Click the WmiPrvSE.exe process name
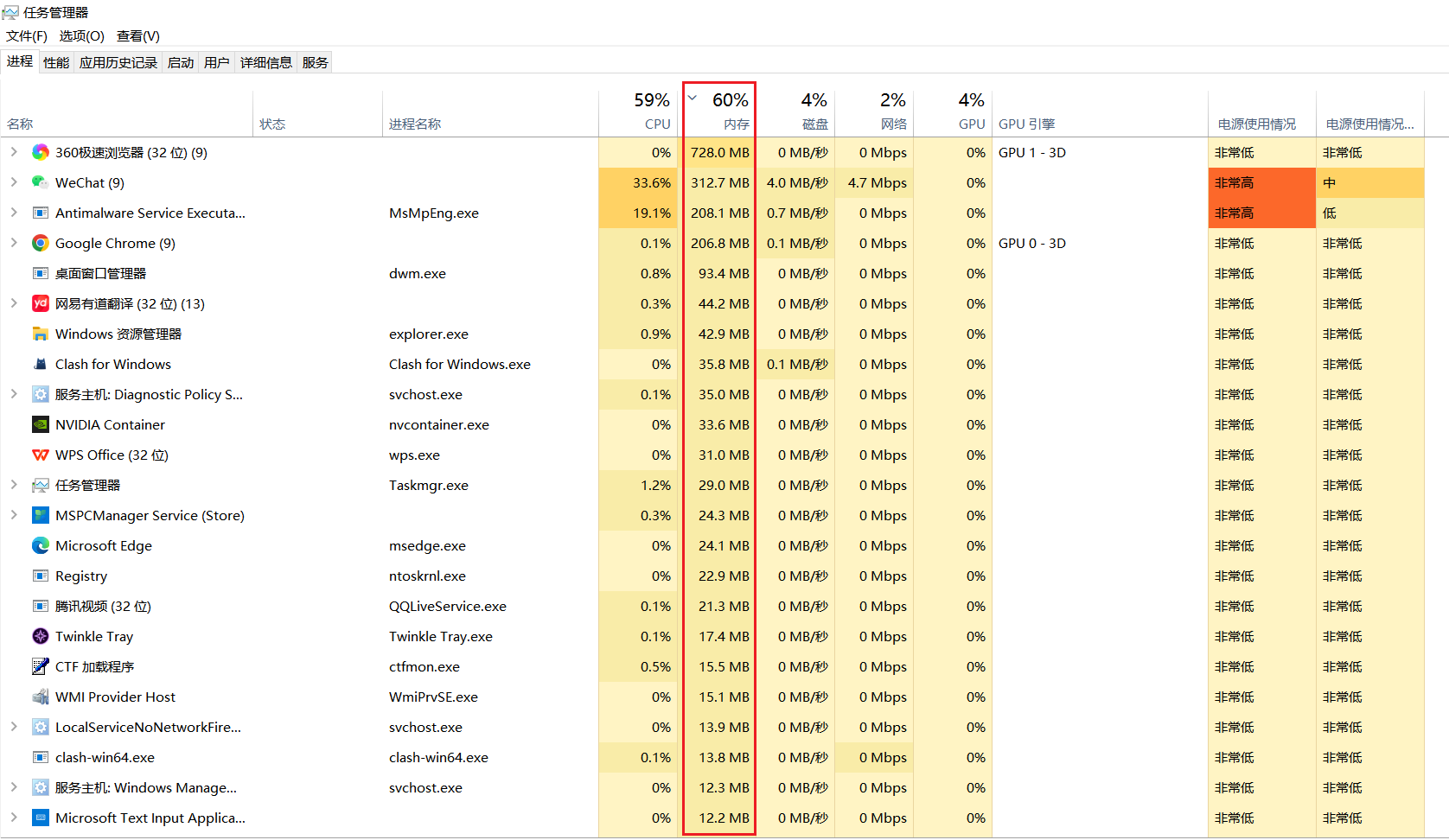The height and width of the screenshot is (840, 1449). point(433,697)
